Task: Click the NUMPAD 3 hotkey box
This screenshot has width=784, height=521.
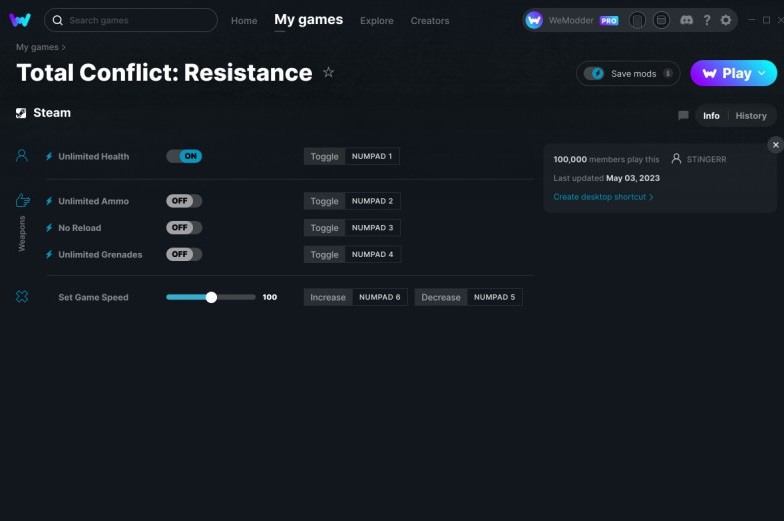Action: point(372,228)
